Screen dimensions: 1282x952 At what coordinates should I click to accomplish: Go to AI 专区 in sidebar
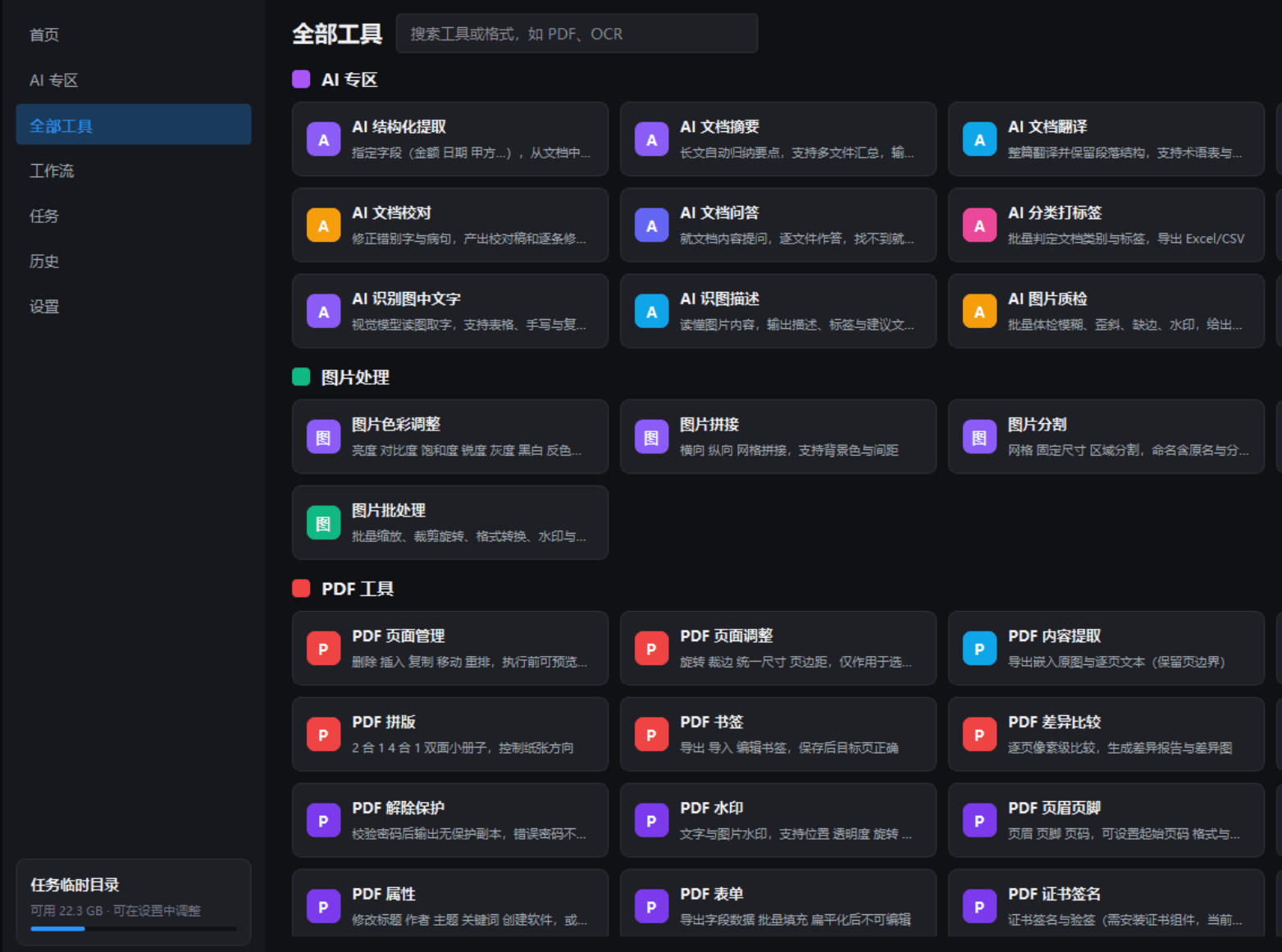(x=134, y=80)
